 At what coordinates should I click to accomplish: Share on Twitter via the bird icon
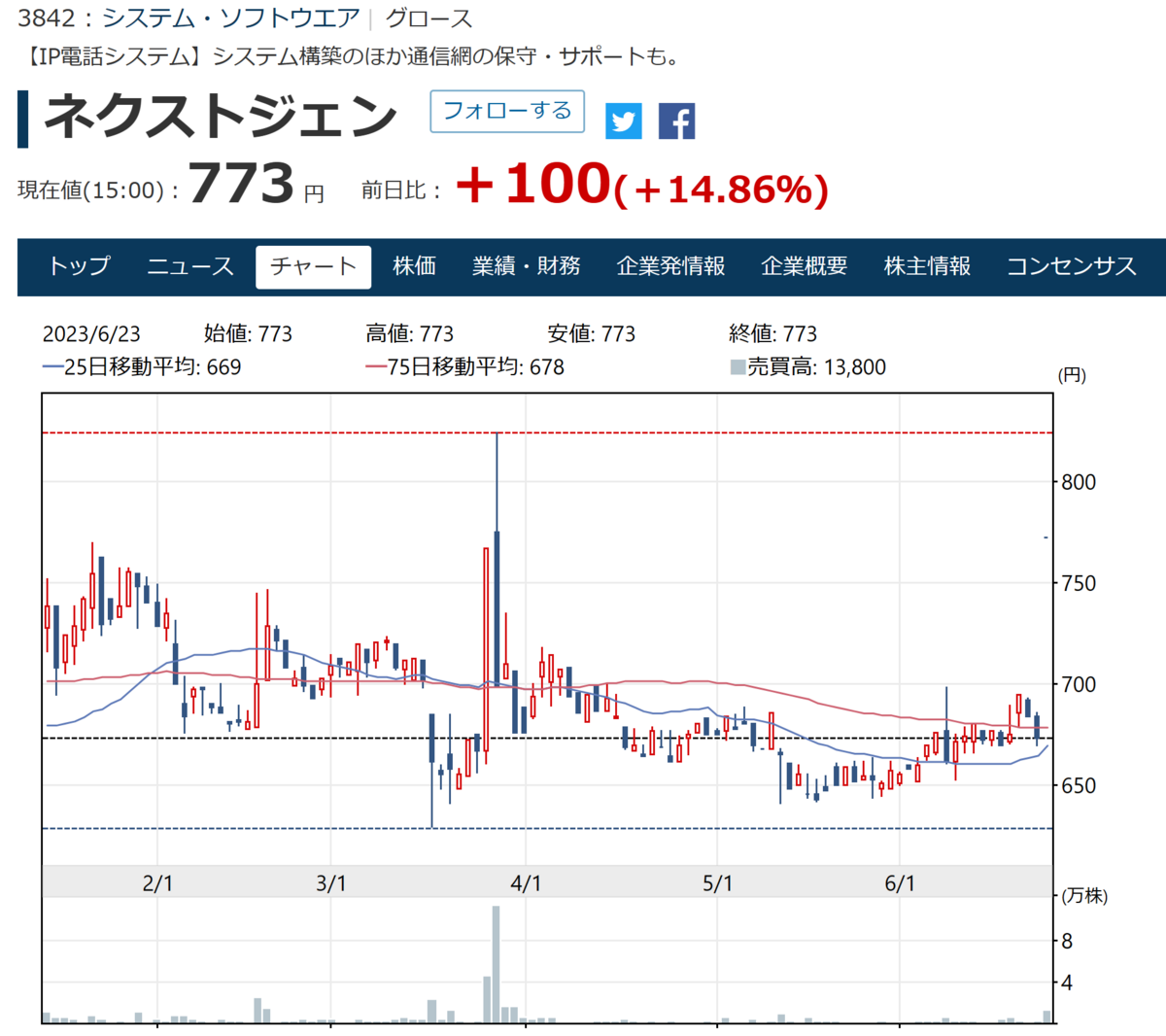coord(624,121)
